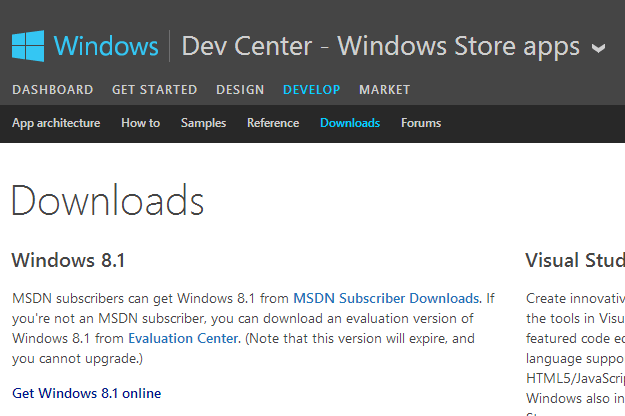
Task: Click the Windows 8.1 section heading
Action: (x=68, y=261)
